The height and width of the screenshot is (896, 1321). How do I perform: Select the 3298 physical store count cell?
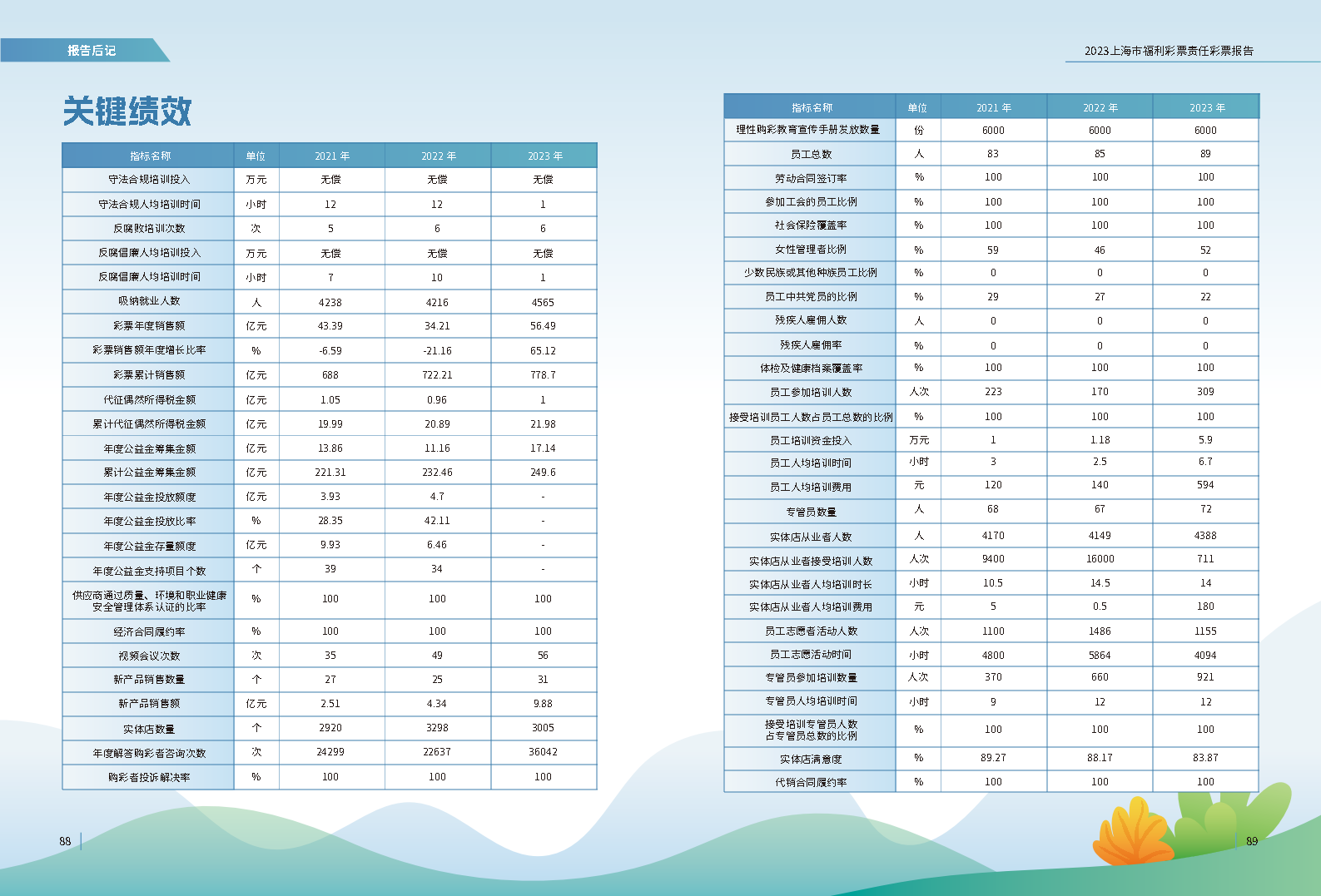[437, 728]
